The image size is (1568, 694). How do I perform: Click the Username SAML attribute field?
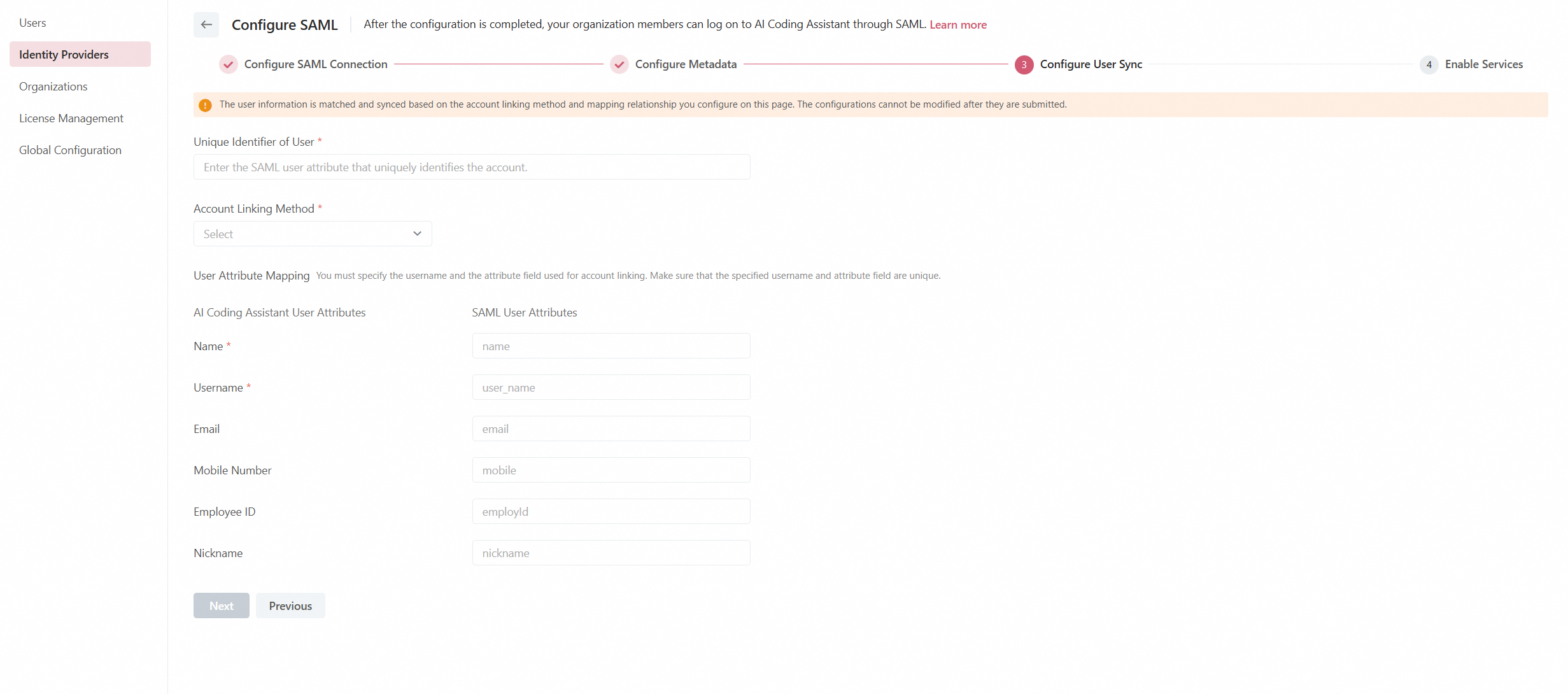(611, 387)
